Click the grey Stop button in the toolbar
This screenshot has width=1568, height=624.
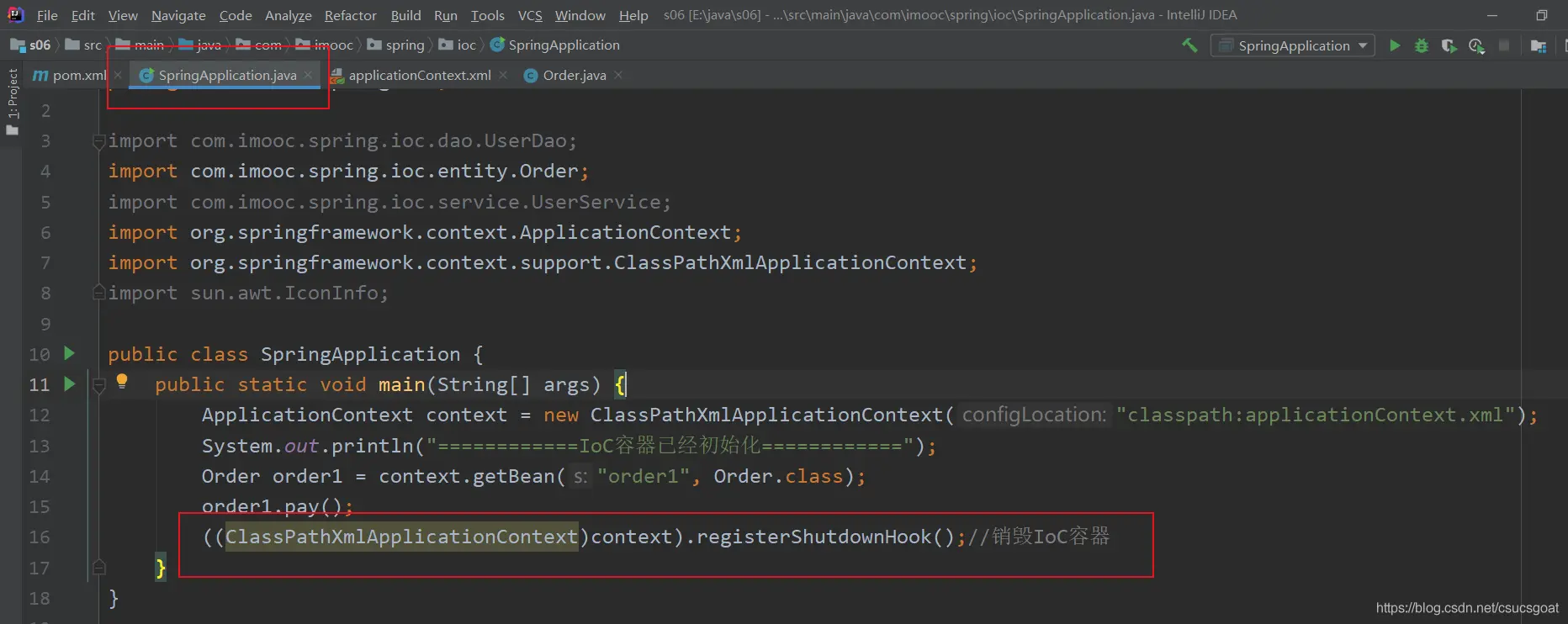(1504, 45)
